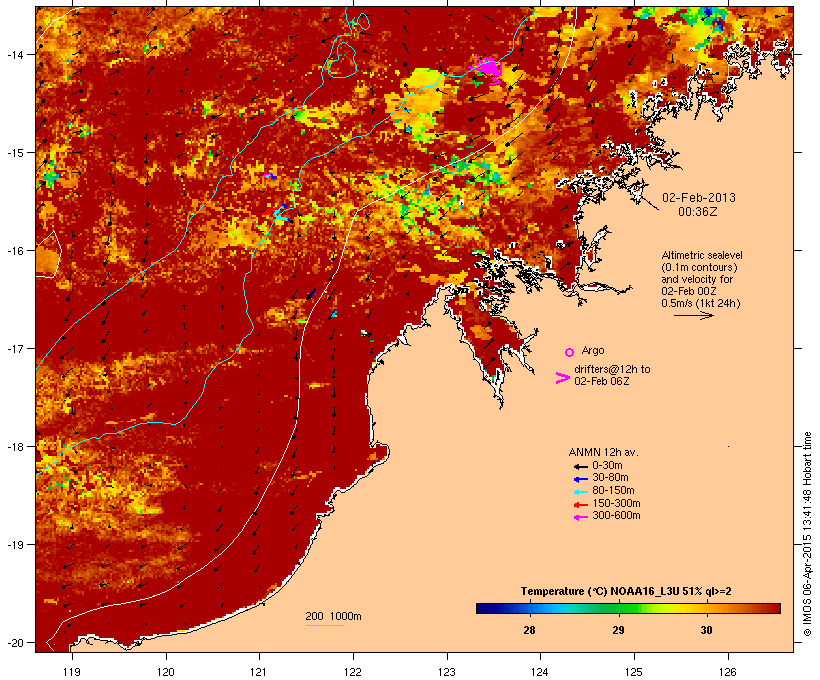Click latitude axis label -14
The width and height of the screenshot is (820, 680).
(14, 54)
